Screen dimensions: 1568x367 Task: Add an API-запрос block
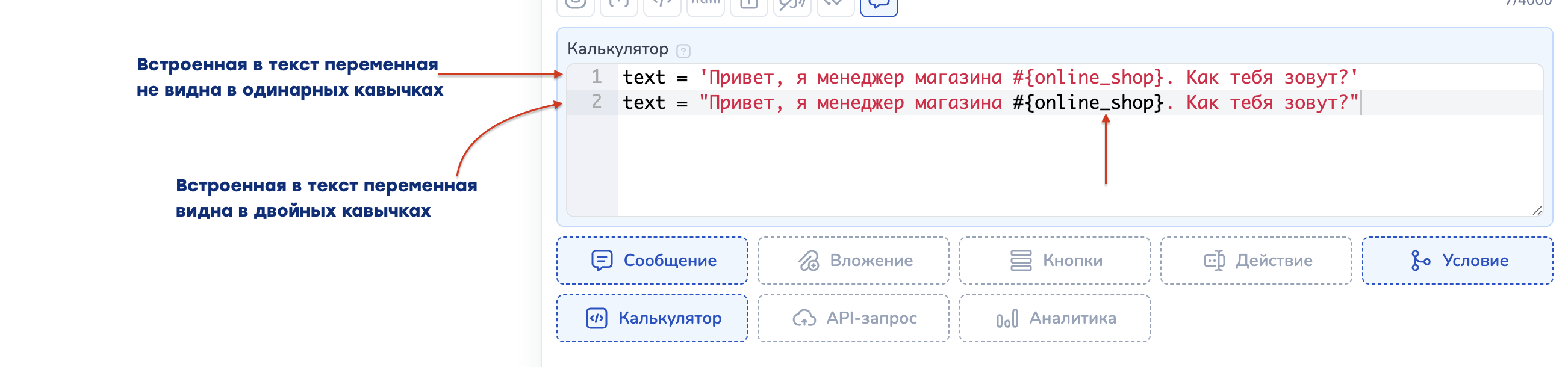click(x=853, y=318)
